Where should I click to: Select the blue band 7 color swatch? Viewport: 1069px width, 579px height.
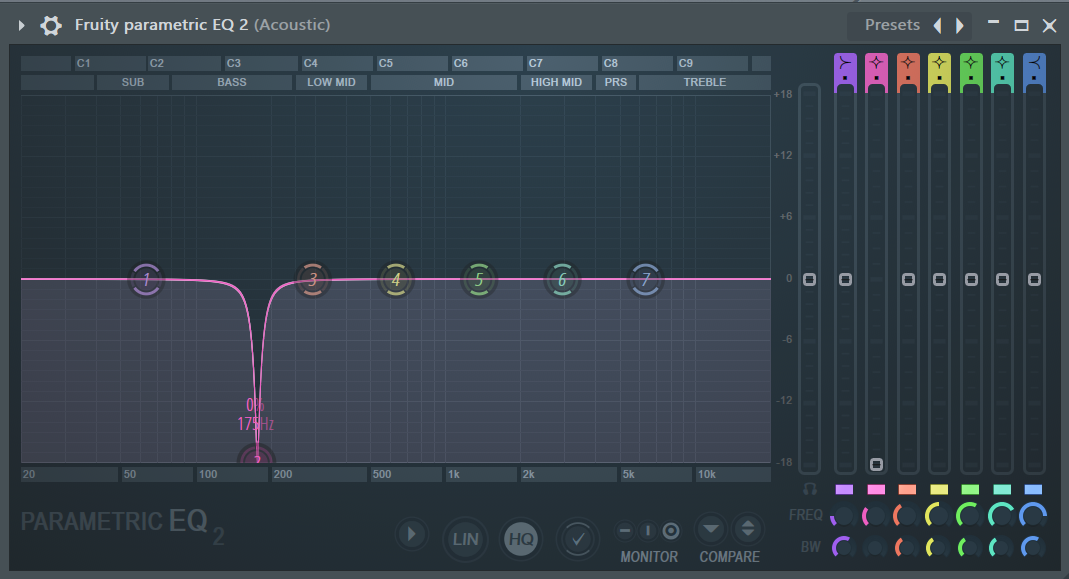coord(1034,490)
